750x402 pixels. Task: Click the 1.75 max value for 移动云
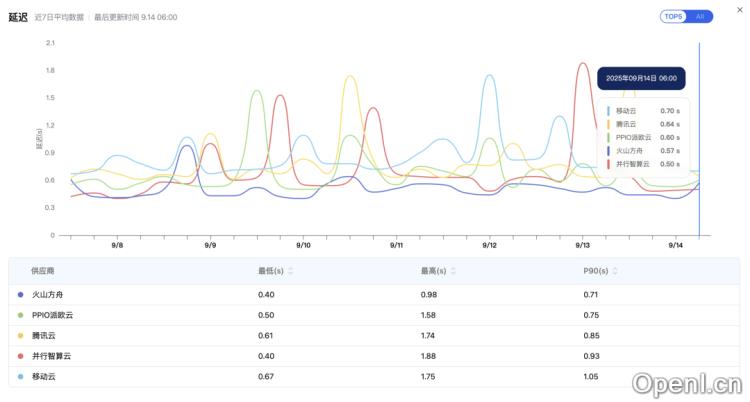pos(428,377)
